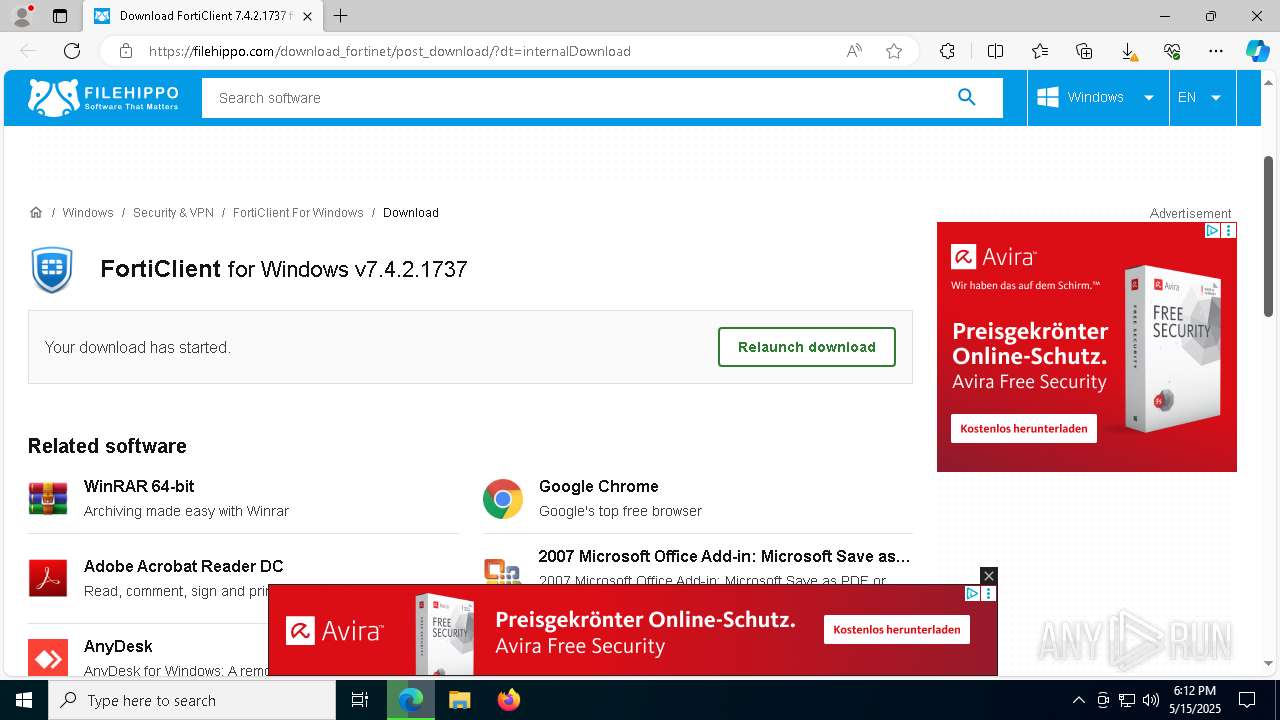This screenshot has height=720, width=1280.
Task: Click the read aloud icon
Action: (854, 51)
